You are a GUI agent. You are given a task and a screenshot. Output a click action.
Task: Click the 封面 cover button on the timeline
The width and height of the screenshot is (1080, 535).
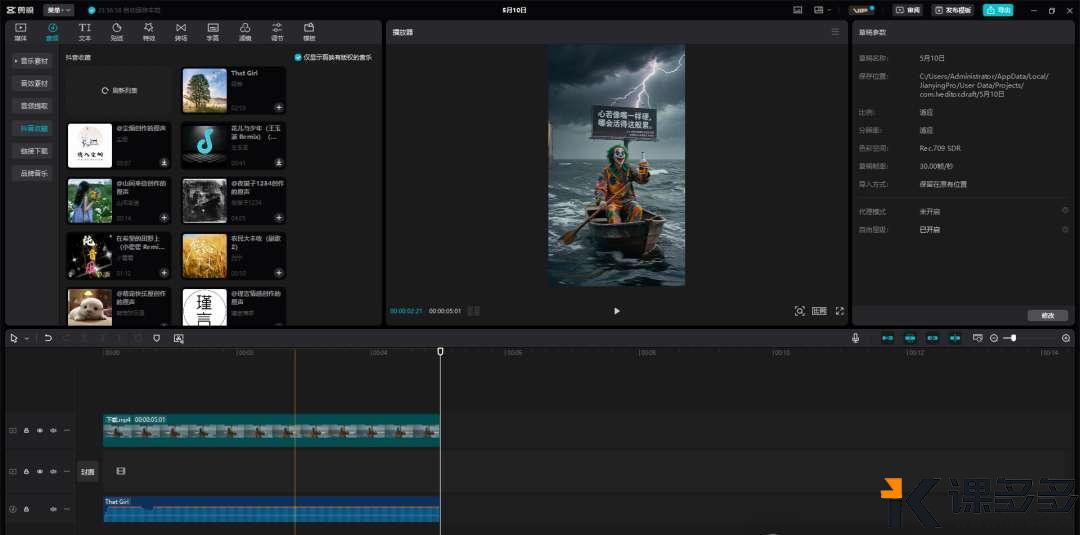tap(87, 472)
